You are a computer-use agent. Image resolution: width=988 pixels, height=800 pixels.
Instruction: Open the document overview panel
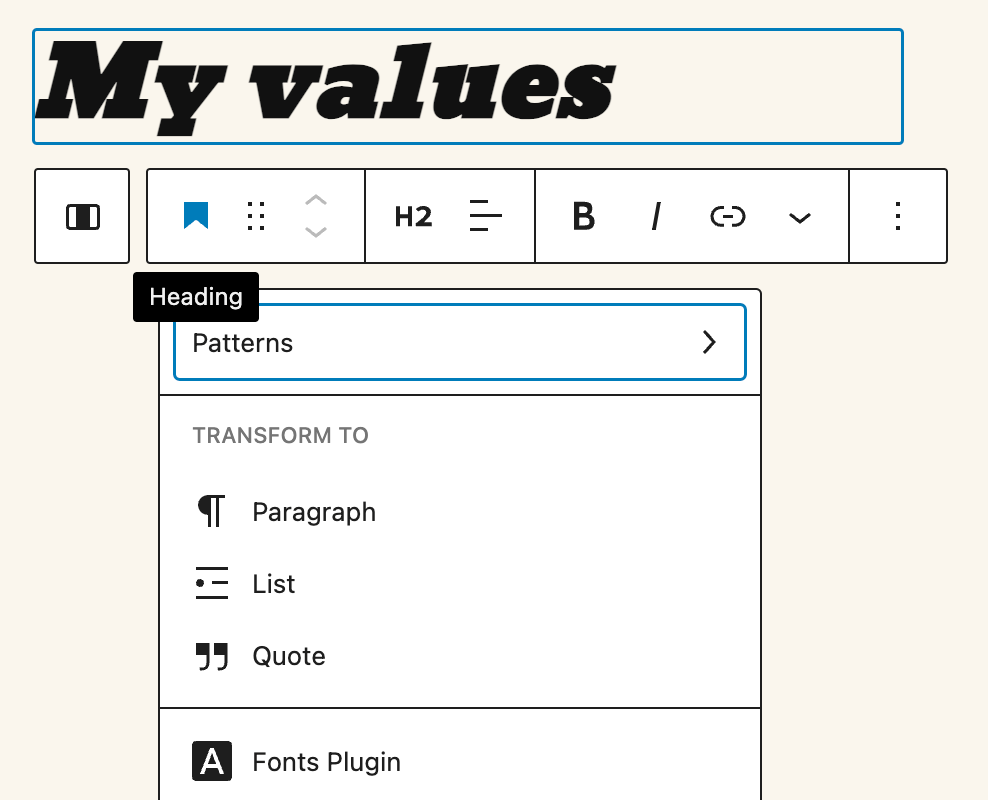coord(82,216)
